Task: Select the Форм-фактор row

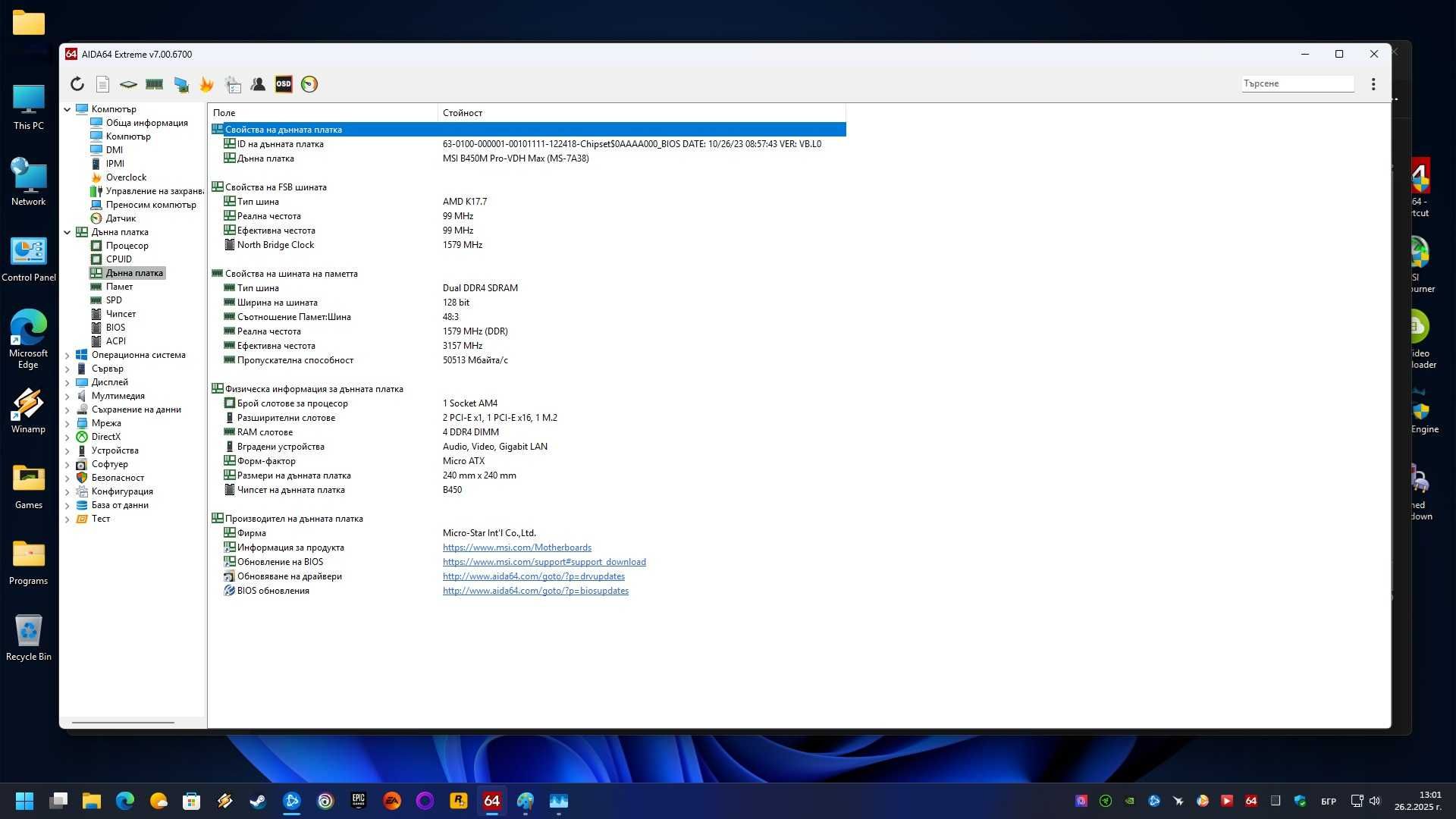Action: point(528,461)
